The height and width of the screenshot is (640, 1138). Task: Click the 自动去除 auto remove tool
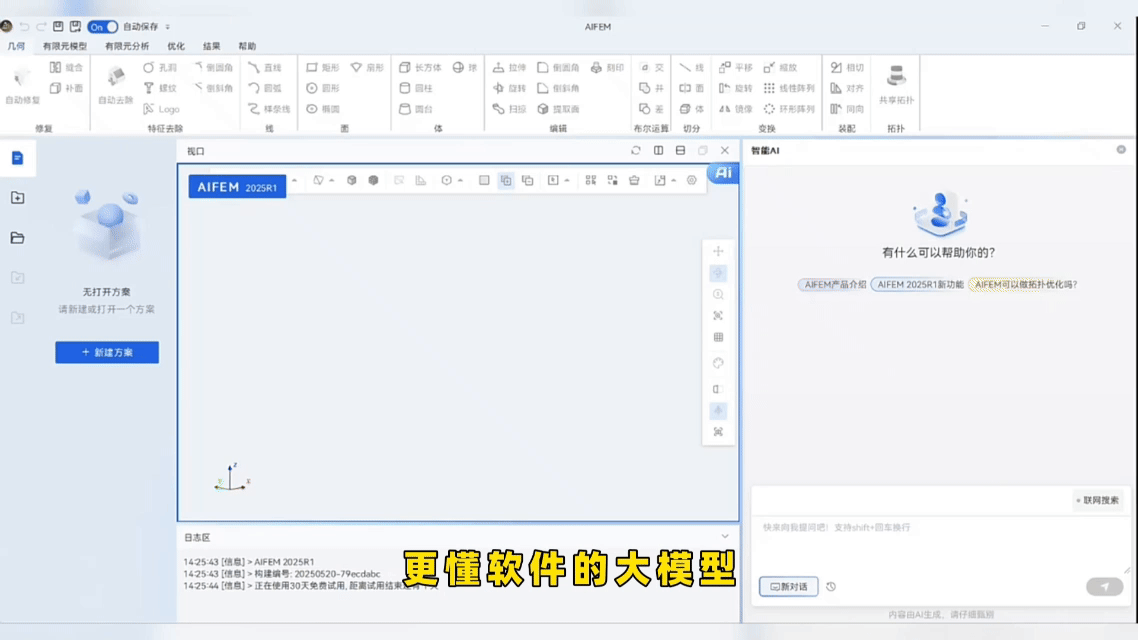click(115, 86)
